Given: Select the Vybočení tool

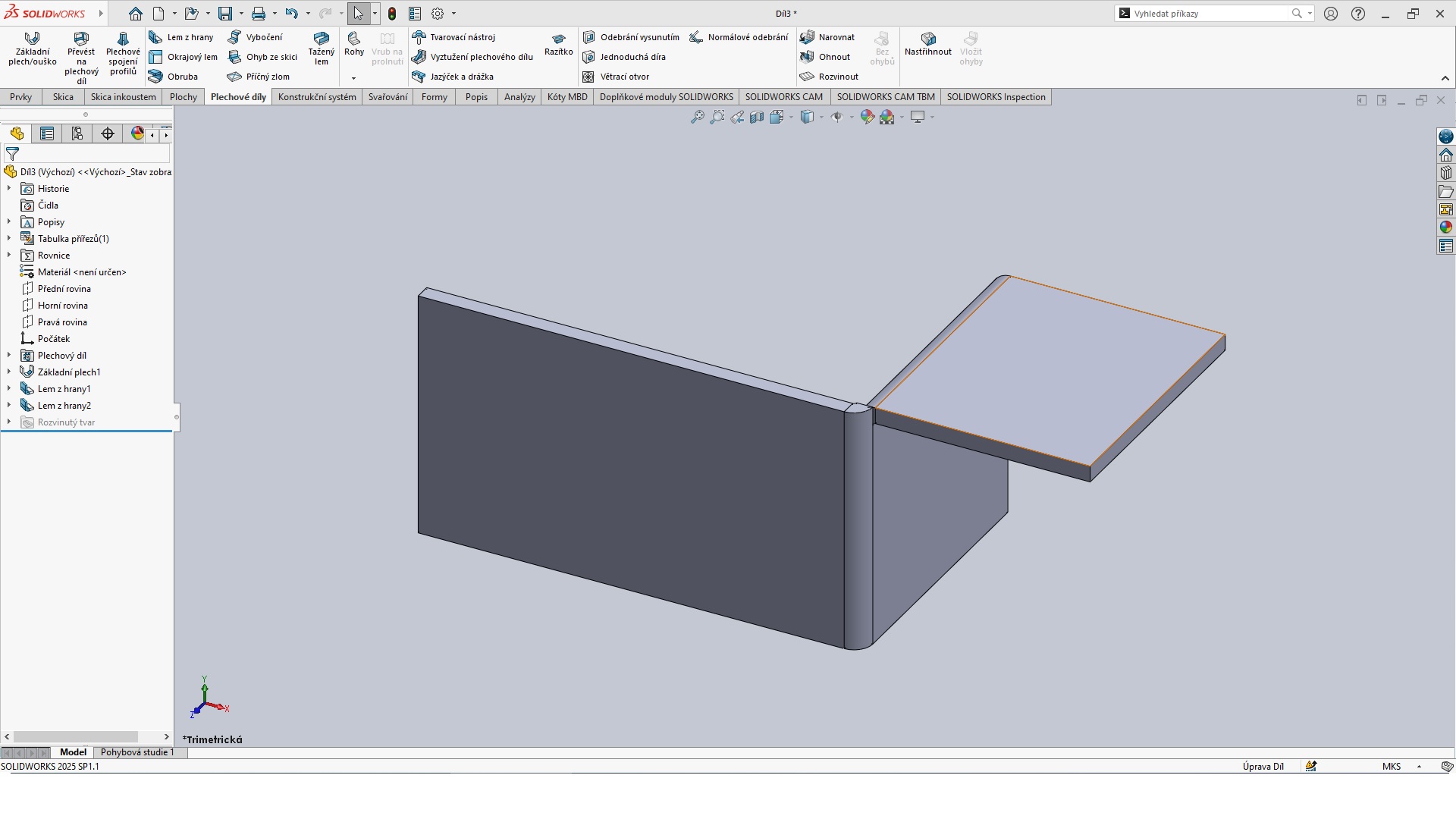Looking at the screenshot, I should [255, 37].
